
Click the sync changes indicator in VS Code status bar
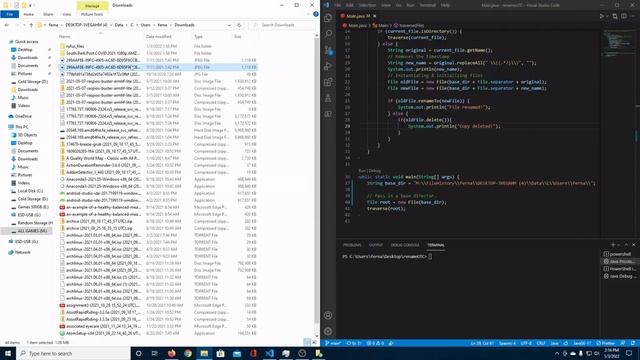pyautogui.click(x=354, y=343)
